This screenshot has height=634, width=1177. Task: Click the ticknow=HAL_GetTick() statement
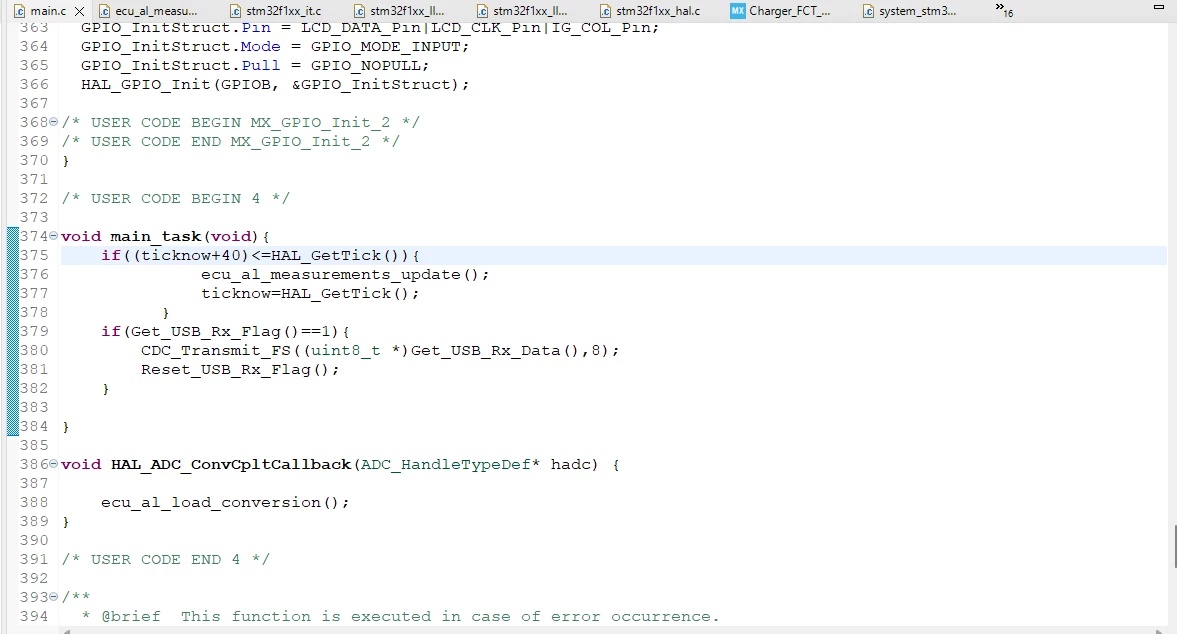click(310, 293)
